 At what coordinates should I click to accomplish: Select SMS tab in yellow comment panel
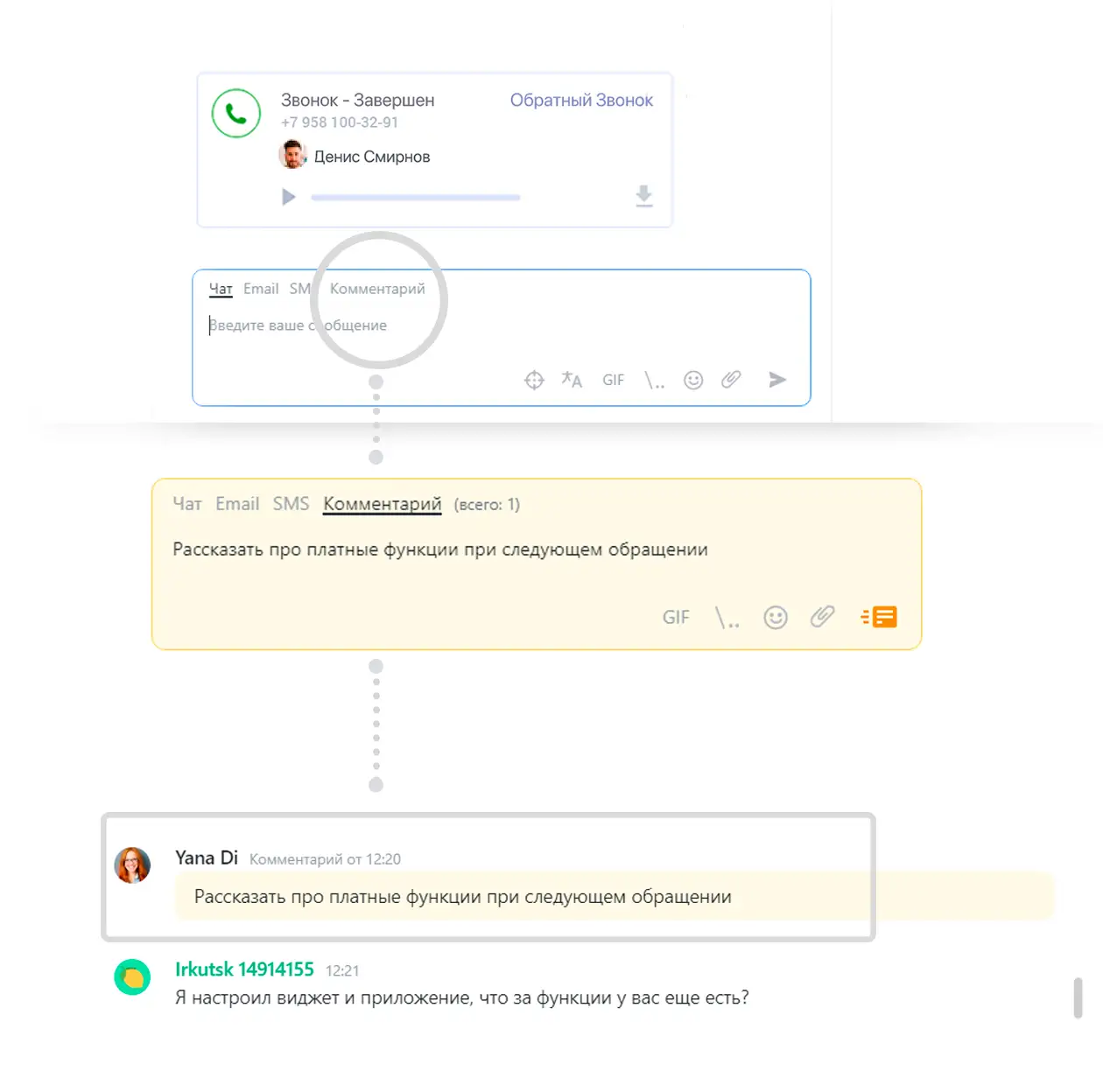pyautogui.click(x=291, y=504)
